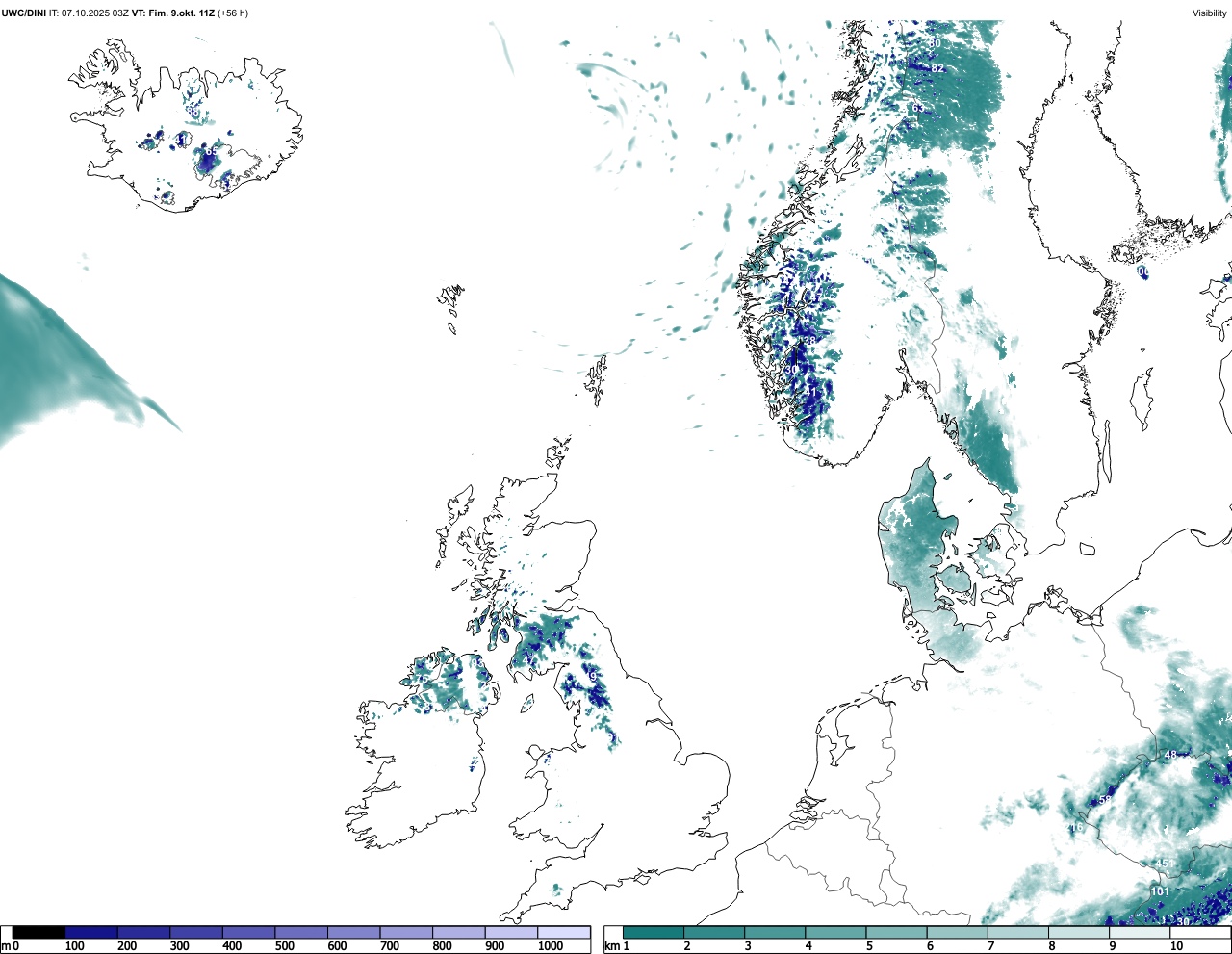Click the '30' value over southern Norway
The height and width of the screenshot is (954, 1232).
pyautogui.click(x=792, y=370)
